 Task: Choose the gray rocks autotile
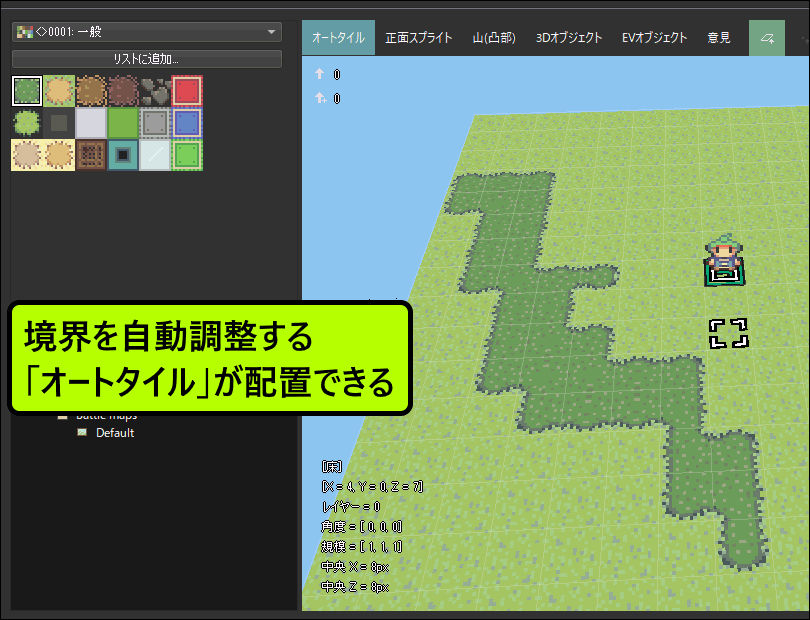point(155,91)
